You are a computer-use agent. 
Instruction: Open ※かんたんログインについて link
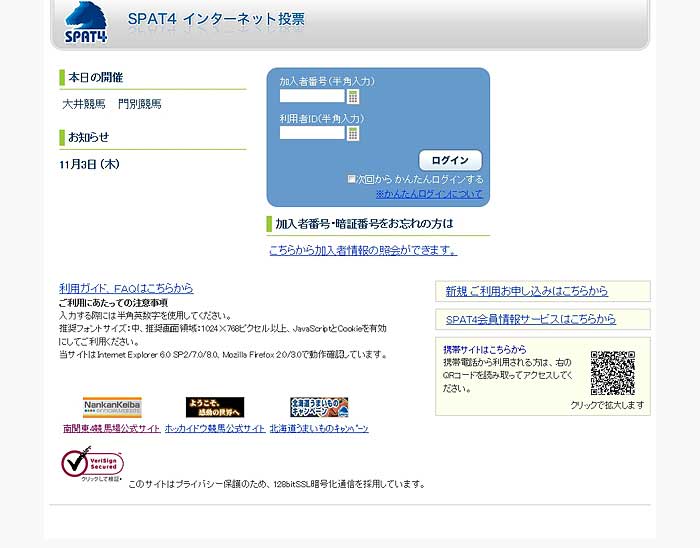coord(428,194)
